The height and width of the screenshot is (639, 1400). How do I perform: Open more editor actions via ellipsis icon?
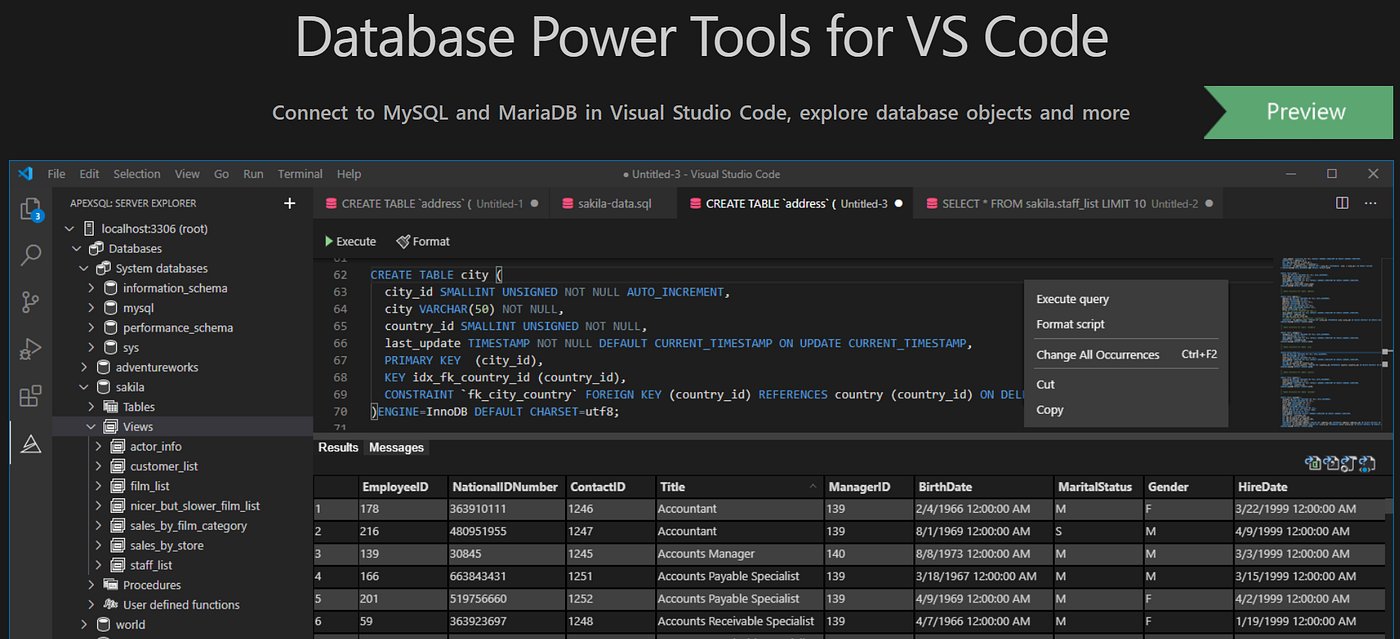pos(1369,202)
